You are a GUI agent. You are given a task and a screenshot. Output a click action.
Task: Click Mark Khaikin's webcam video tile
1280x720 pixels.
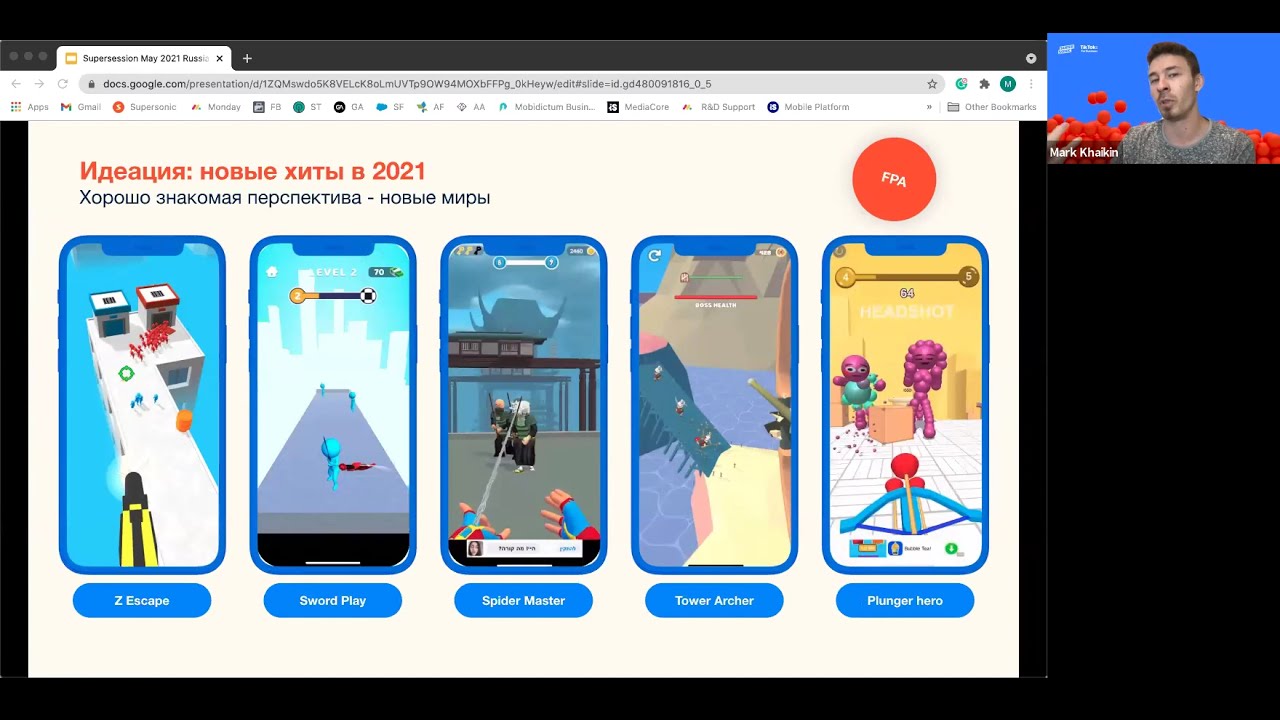[x=1163, y=98]
